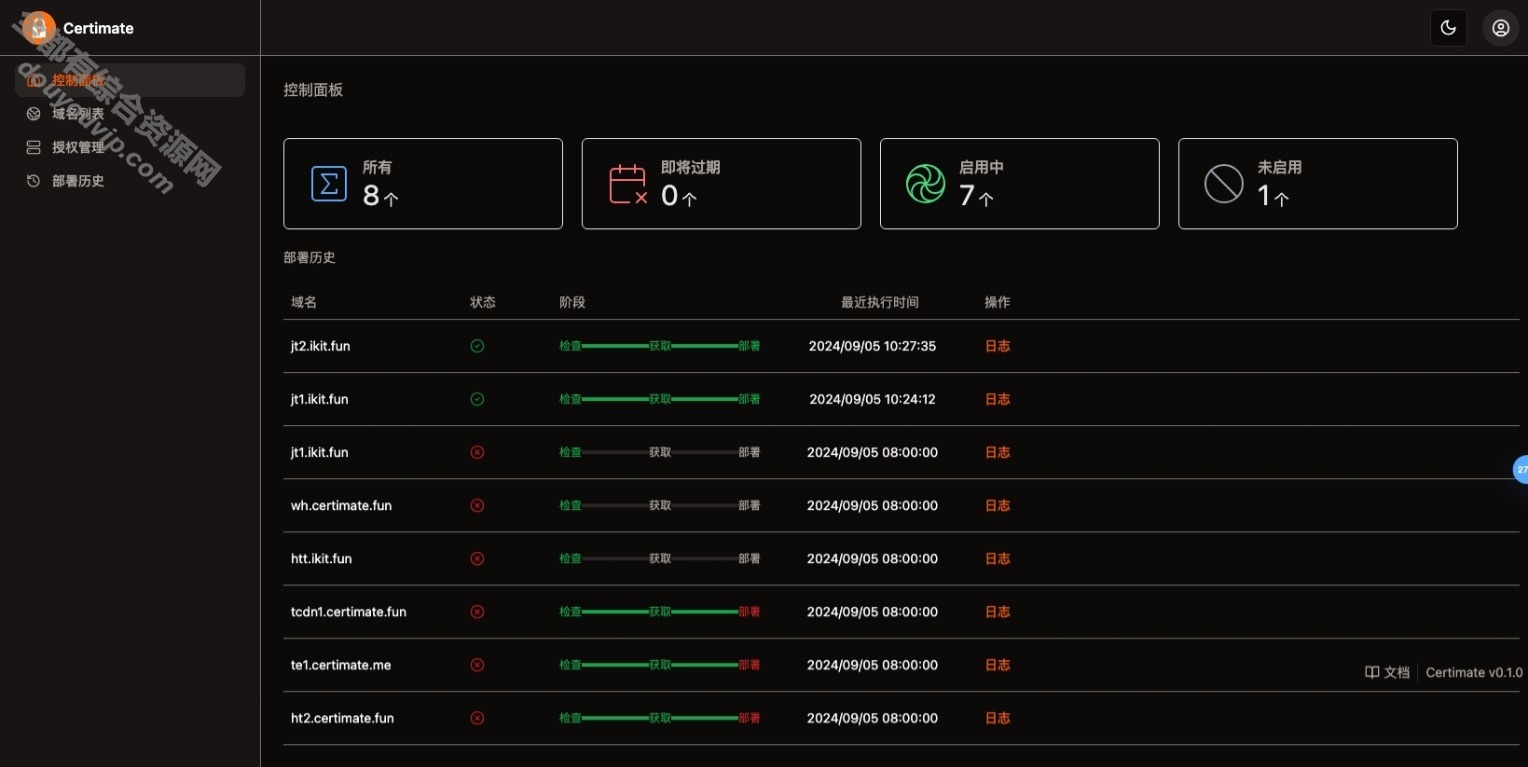Click the 控制面板 page heading

click(x=313, y=90)
